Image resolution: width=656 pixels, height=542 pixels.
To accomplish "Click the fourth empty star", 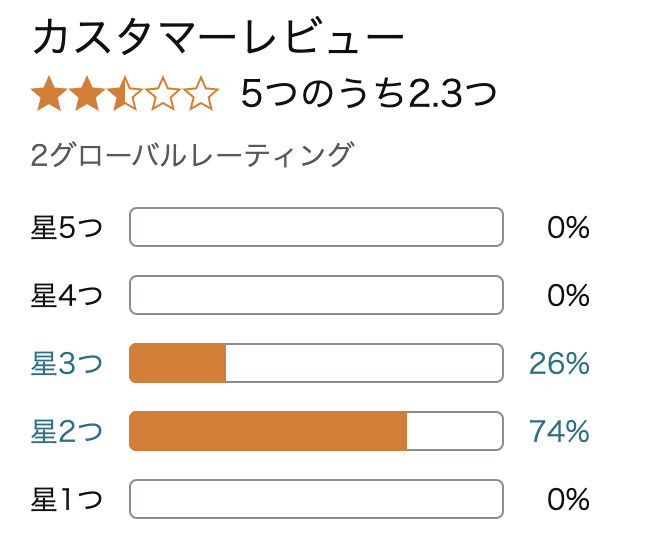I will click(163, 94).
